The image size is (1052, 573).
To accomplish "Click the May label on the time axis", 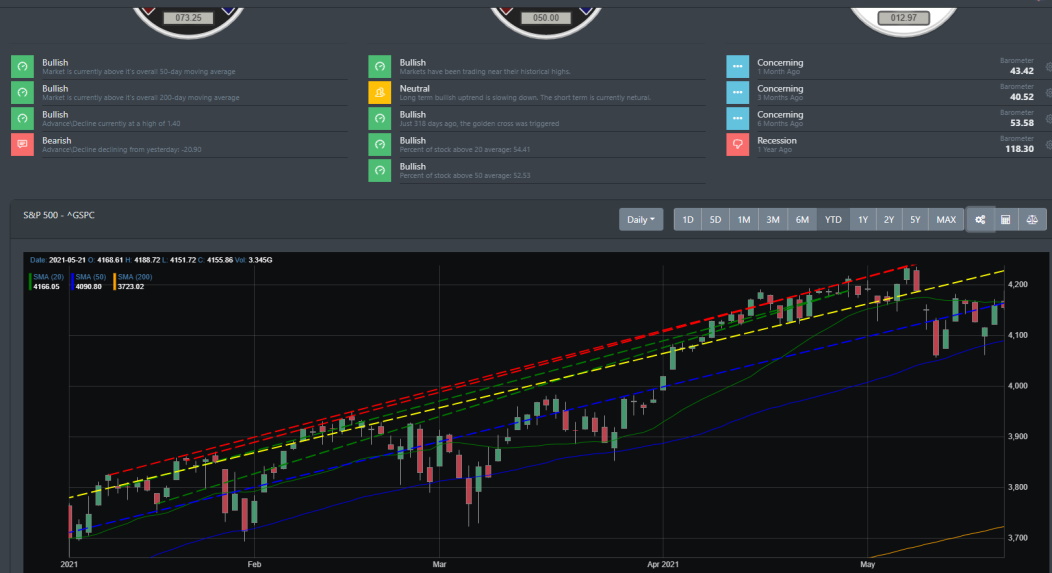I will [x=867, y=564].
